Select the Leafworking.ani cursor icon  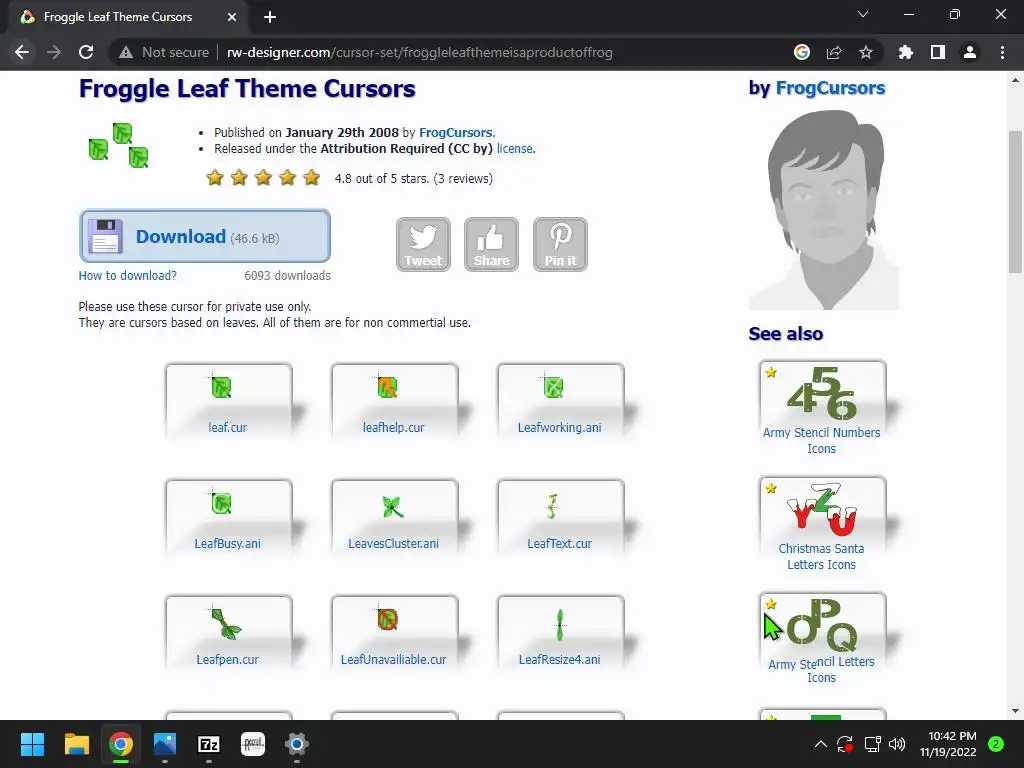coord(552,387)
